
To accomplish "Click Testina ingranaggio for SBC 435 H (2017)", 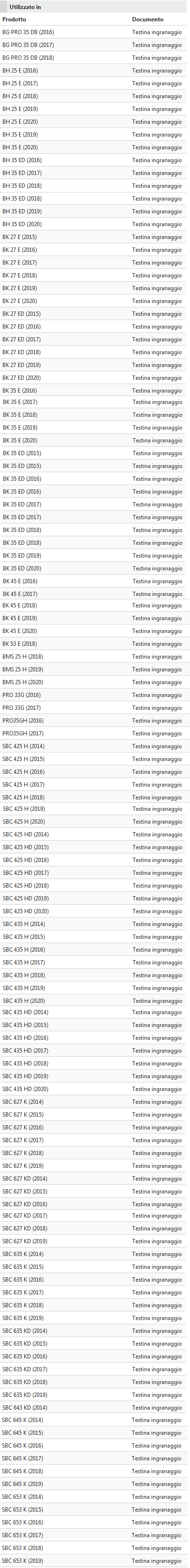I will (157, 962).
